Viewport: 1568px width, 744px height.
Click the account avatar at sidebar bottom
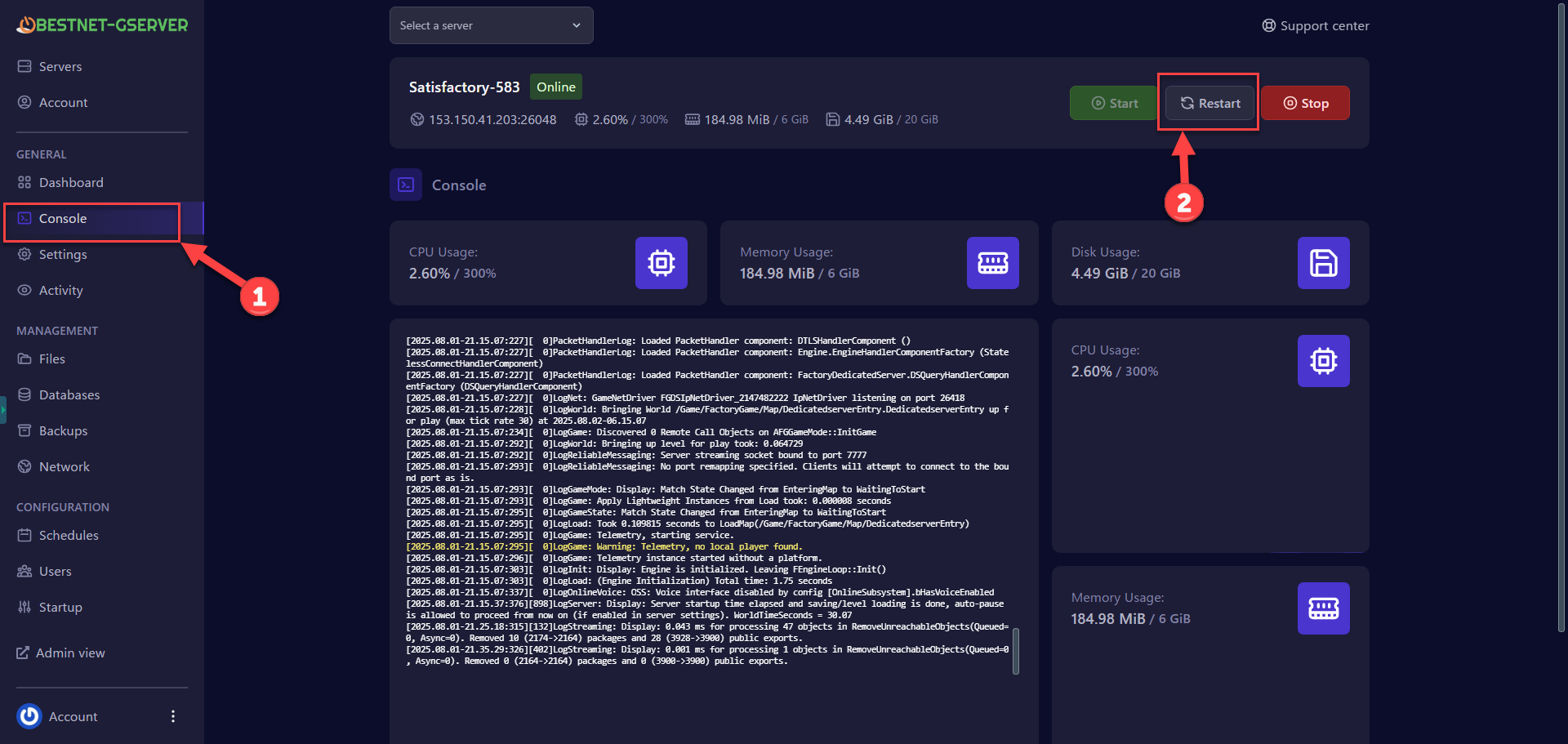point(29,716)
